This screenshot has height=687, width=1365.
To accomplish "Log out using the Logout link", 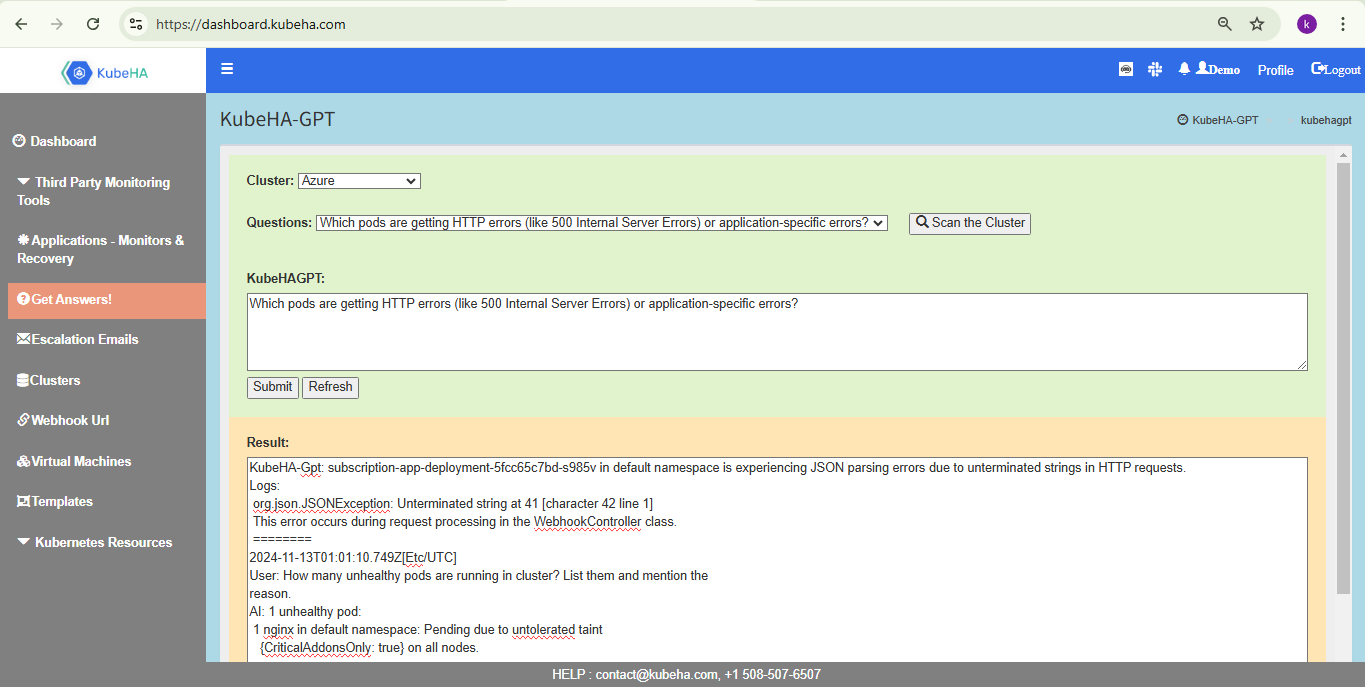I will coord(1336,69).
